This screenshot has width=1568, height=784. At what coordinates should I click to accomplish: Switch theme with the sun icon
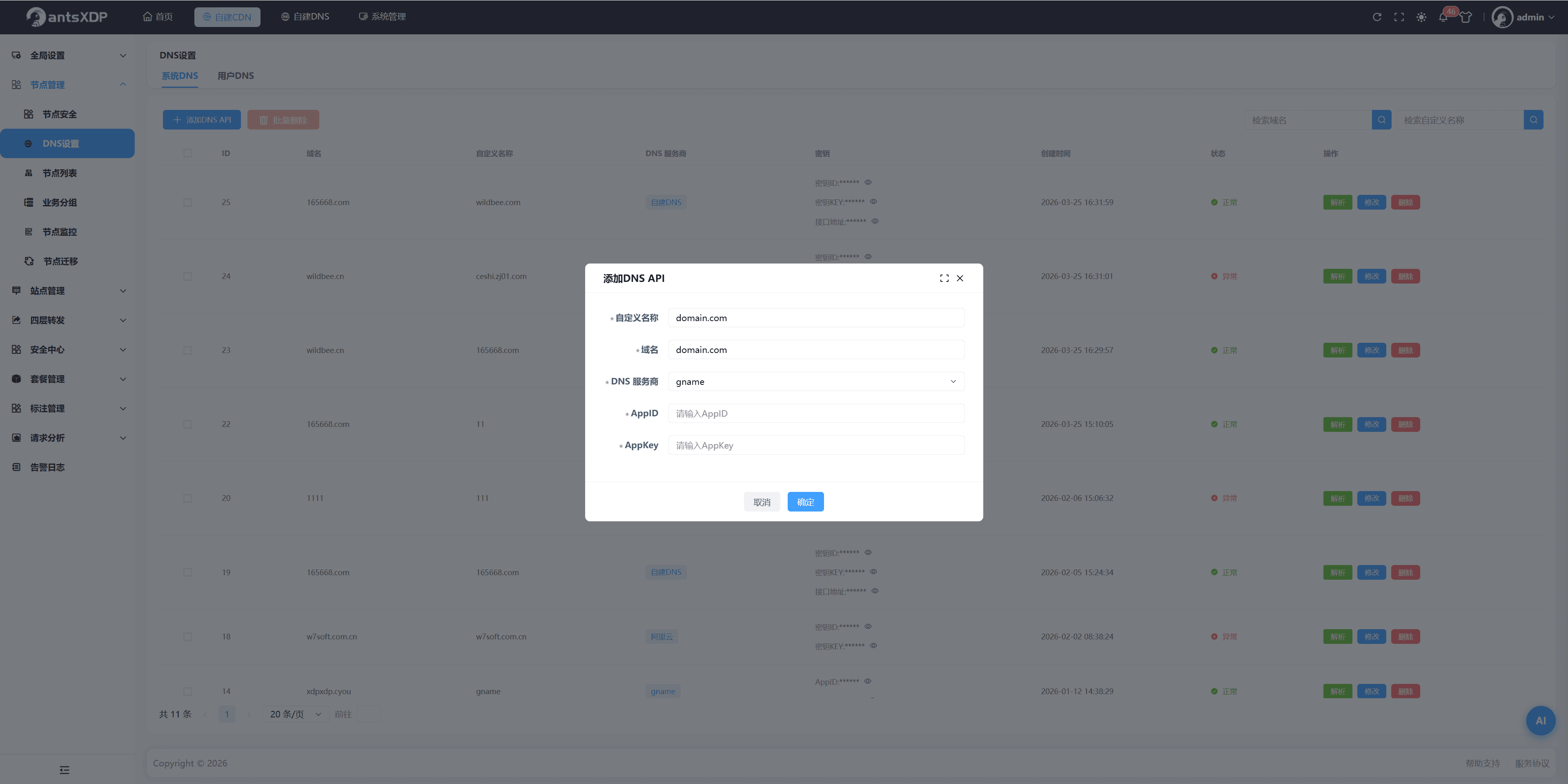(x=1421, y=17)
